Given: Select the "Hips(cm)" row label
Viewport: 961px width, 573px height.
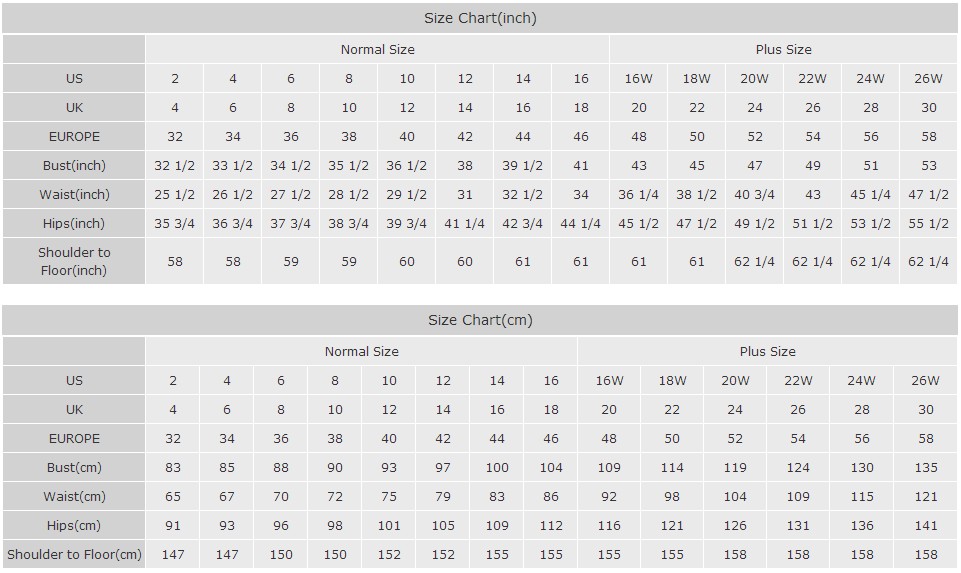Looking at the screenshot, I should (74, 525).
